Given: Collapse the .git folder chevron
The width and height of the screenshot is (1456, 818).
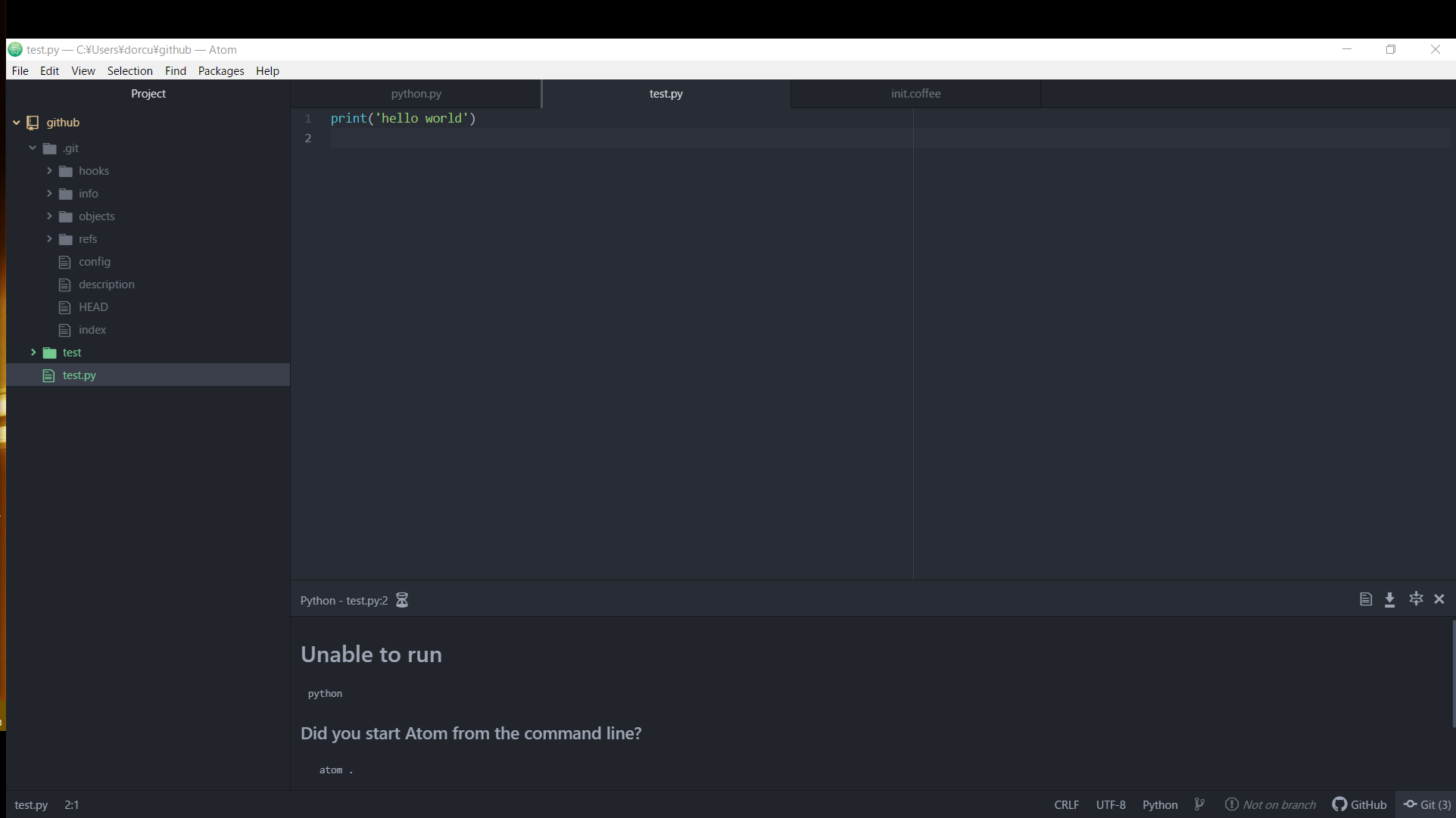Looking at the screenshot, I should 33,148.
